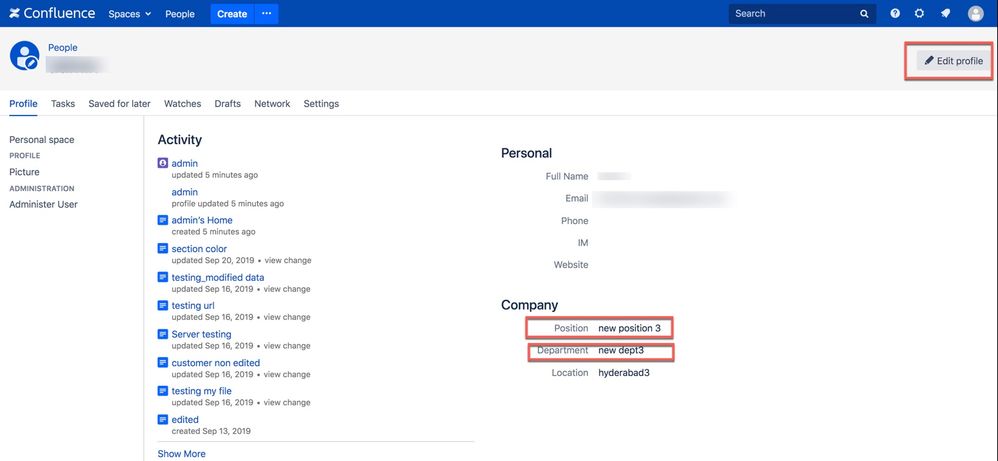Open the user avatar menu
This screenshot has height=461, width=998.
pyautogui.click(x=976, y=13)
